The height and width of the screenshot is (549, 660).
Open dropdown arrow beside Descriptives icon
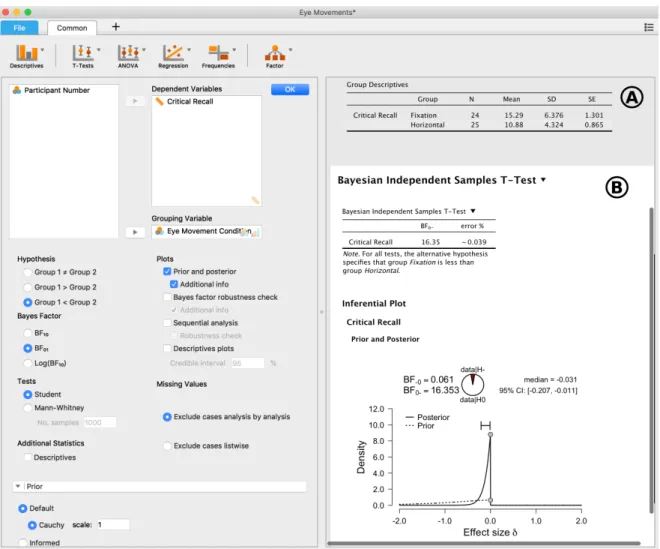point(42,50)
